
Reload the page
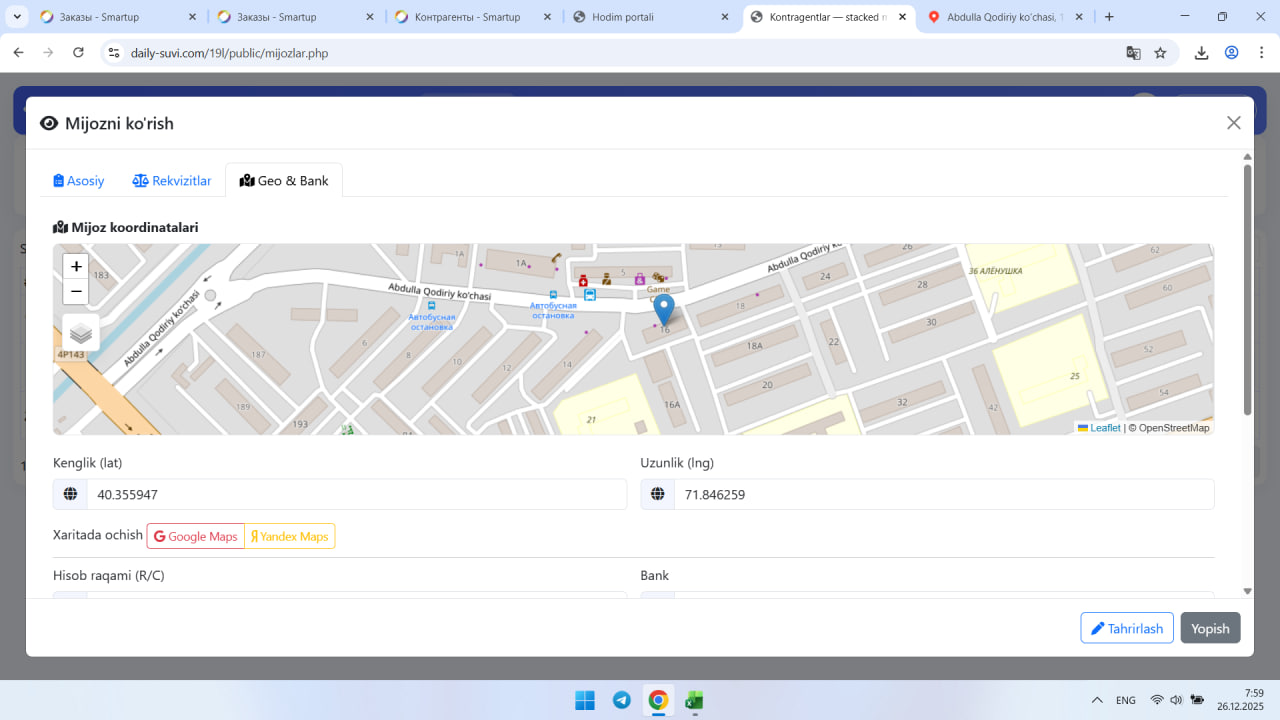tap(79, 53)
